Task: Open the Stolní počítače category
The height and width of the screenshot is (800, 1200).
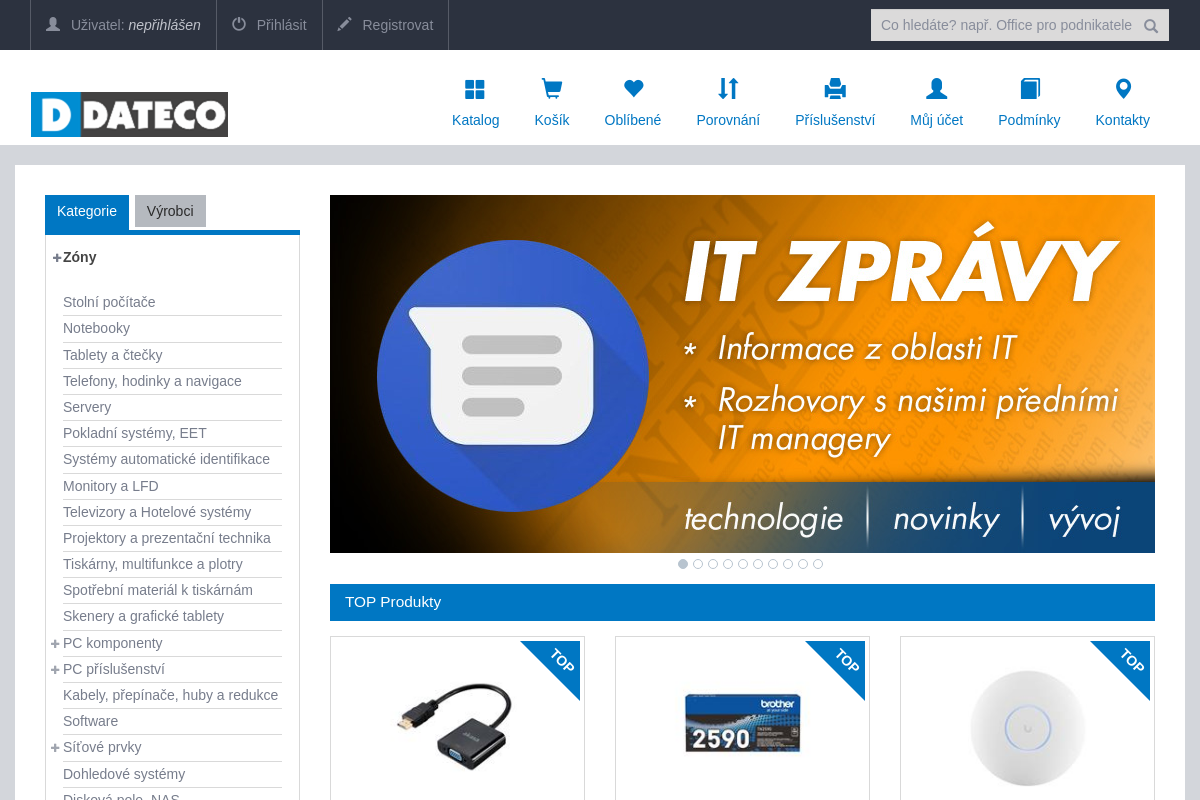Action: click(109, 302)
